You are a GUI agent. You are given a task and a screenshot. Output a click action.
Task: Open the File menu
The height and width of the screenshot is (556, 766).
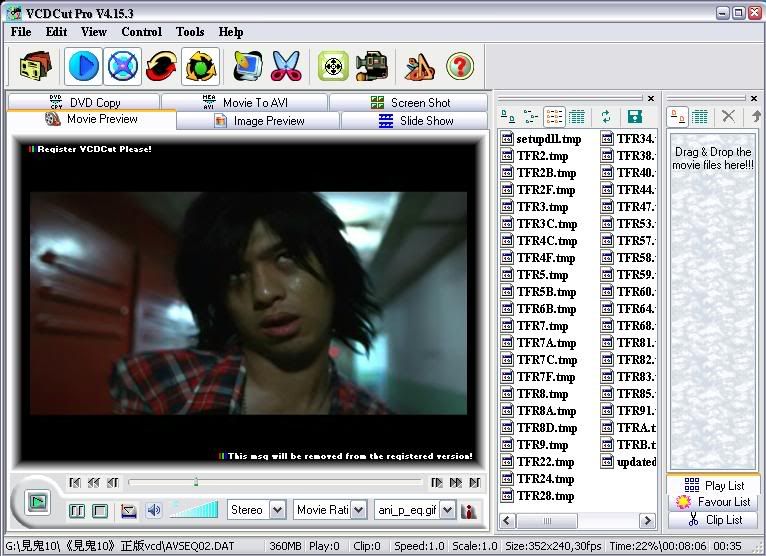pos(21,32)
